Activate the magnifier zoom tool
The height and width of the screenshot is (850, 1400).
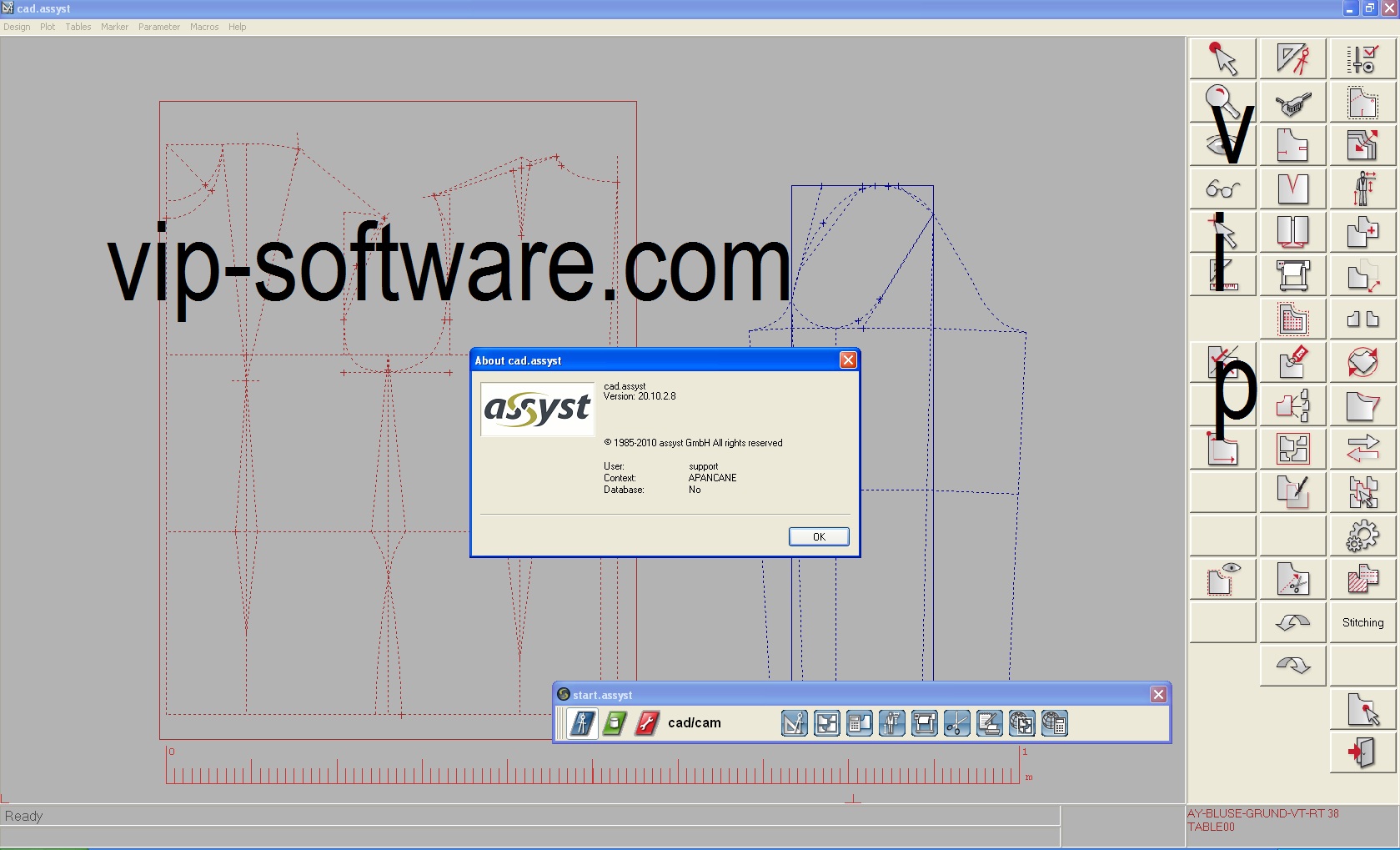click(1222, 102)
